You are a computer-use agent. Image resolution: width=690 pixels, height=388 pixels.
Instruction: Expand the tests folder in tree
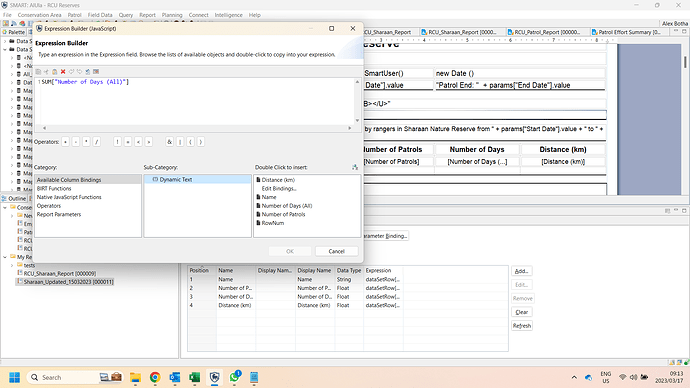coord(12,265)
